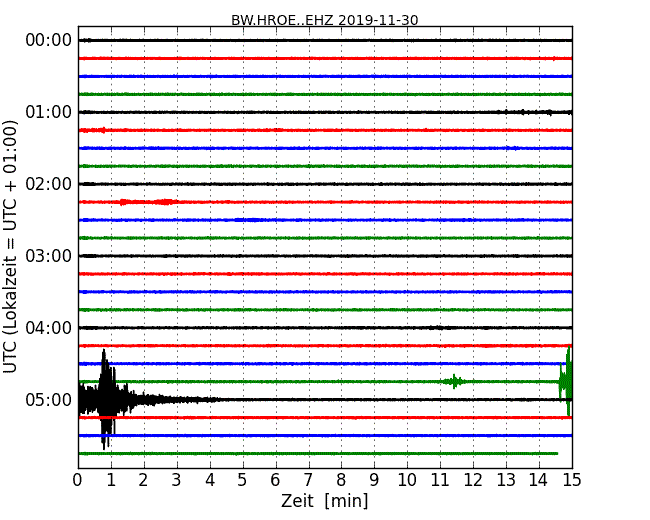Click the Zeit-axis tick label 12
Screen dimensions: 650x520
473,480
